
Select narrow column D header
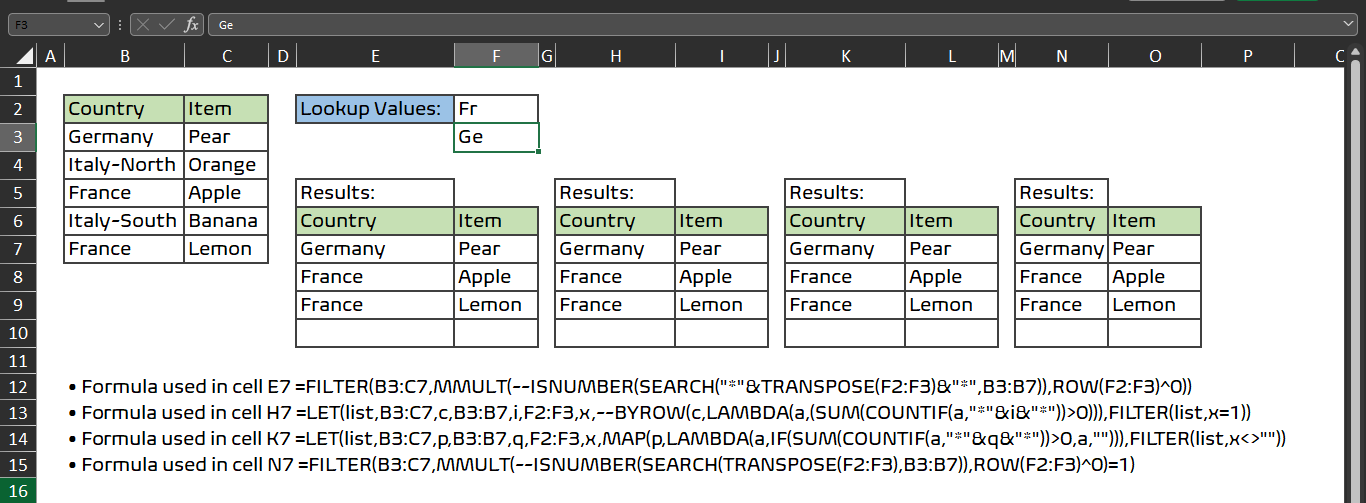point(282,57)
